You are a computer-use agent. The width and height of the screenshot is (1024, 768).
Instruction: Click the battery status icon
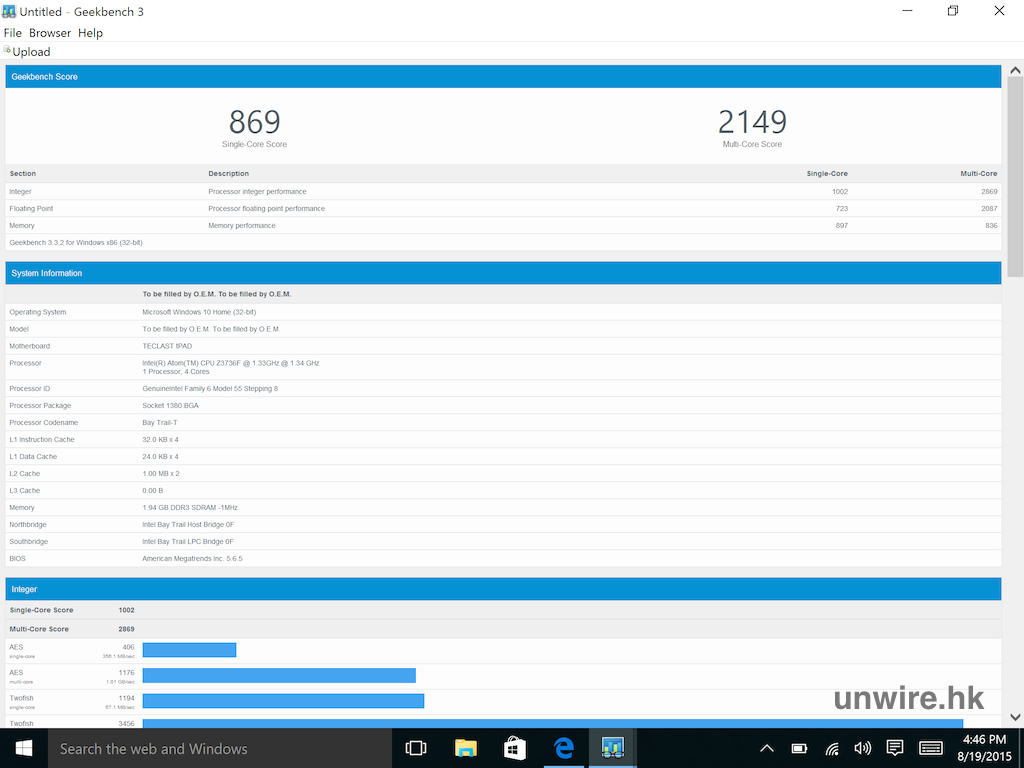pos(799,748)
